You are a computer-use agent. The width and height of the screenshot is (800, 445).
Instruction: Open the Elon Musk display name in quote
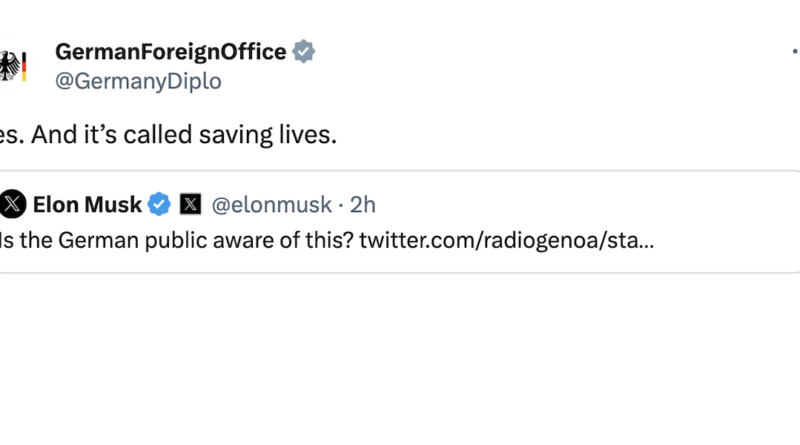tap(87, 205)
